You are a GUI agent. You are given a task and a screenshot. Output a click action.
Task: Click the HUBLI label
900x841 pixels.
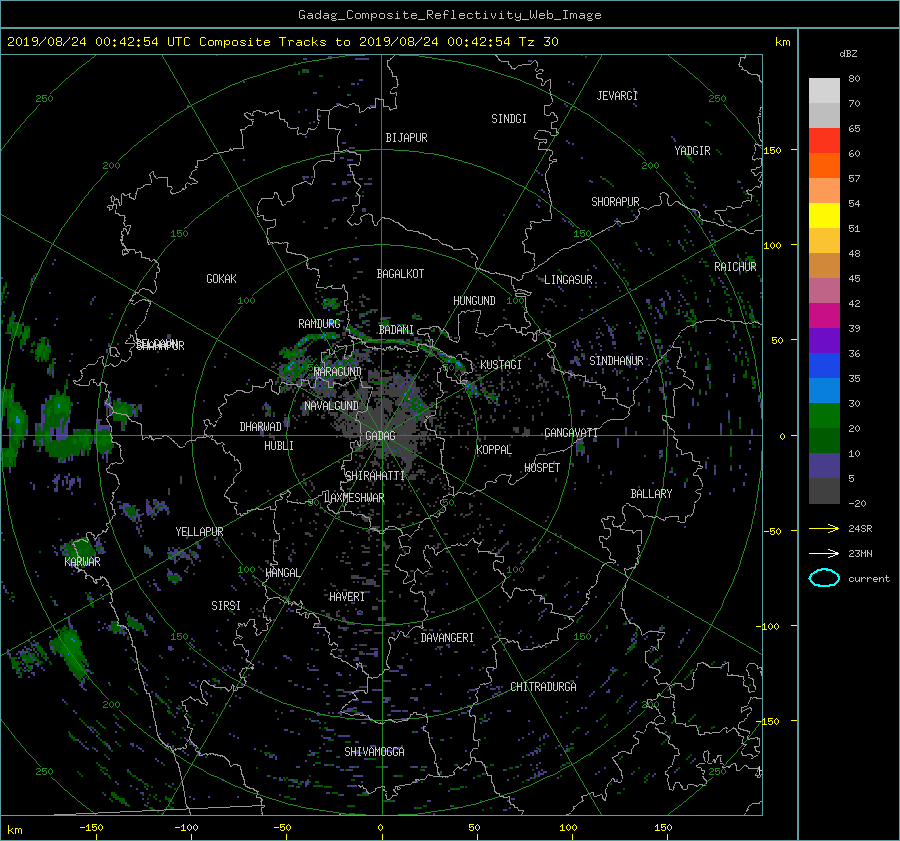click(278, 445)
